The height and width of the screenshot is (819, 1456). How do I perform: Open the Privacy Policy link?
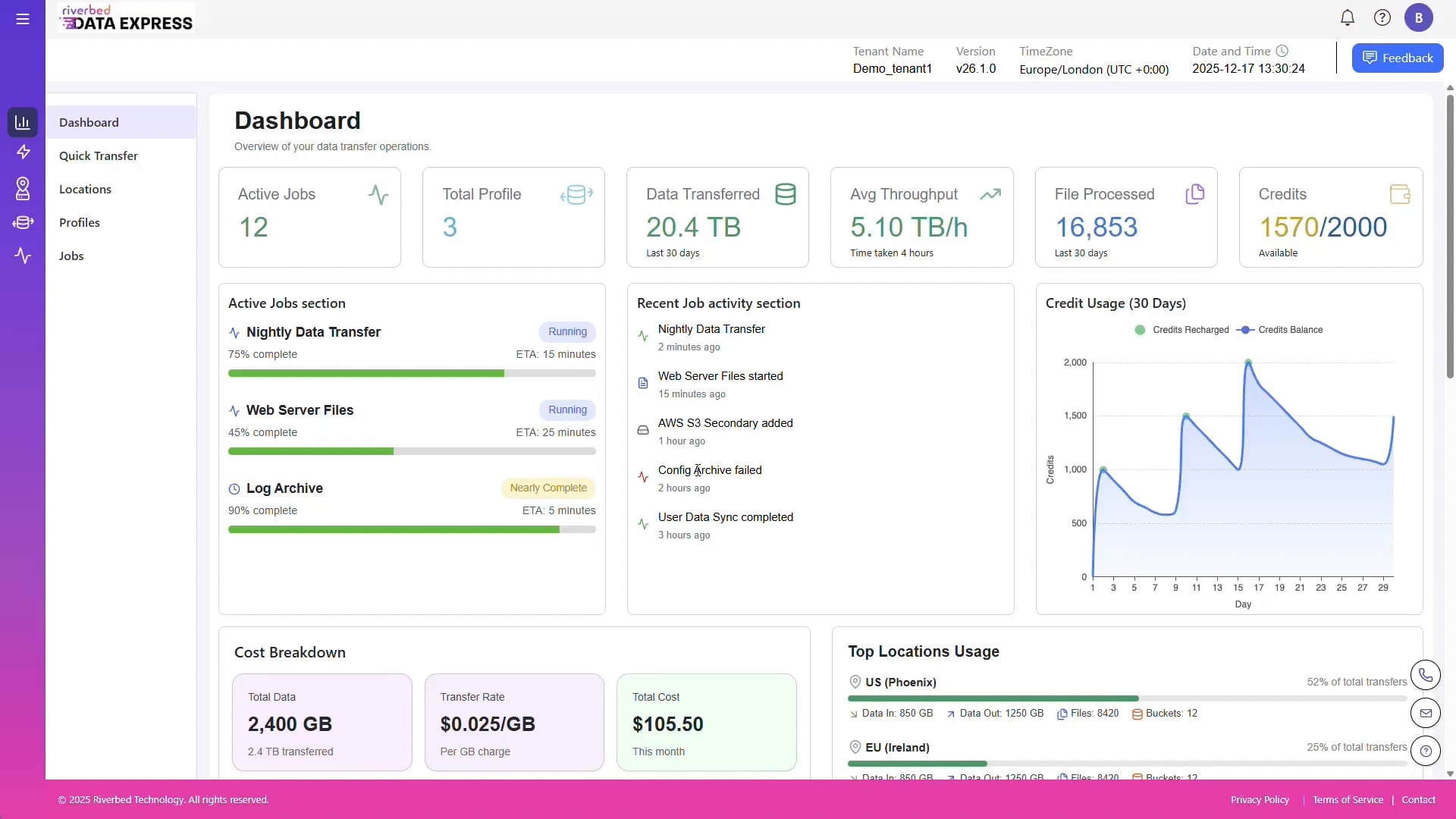click(1259, 799)
